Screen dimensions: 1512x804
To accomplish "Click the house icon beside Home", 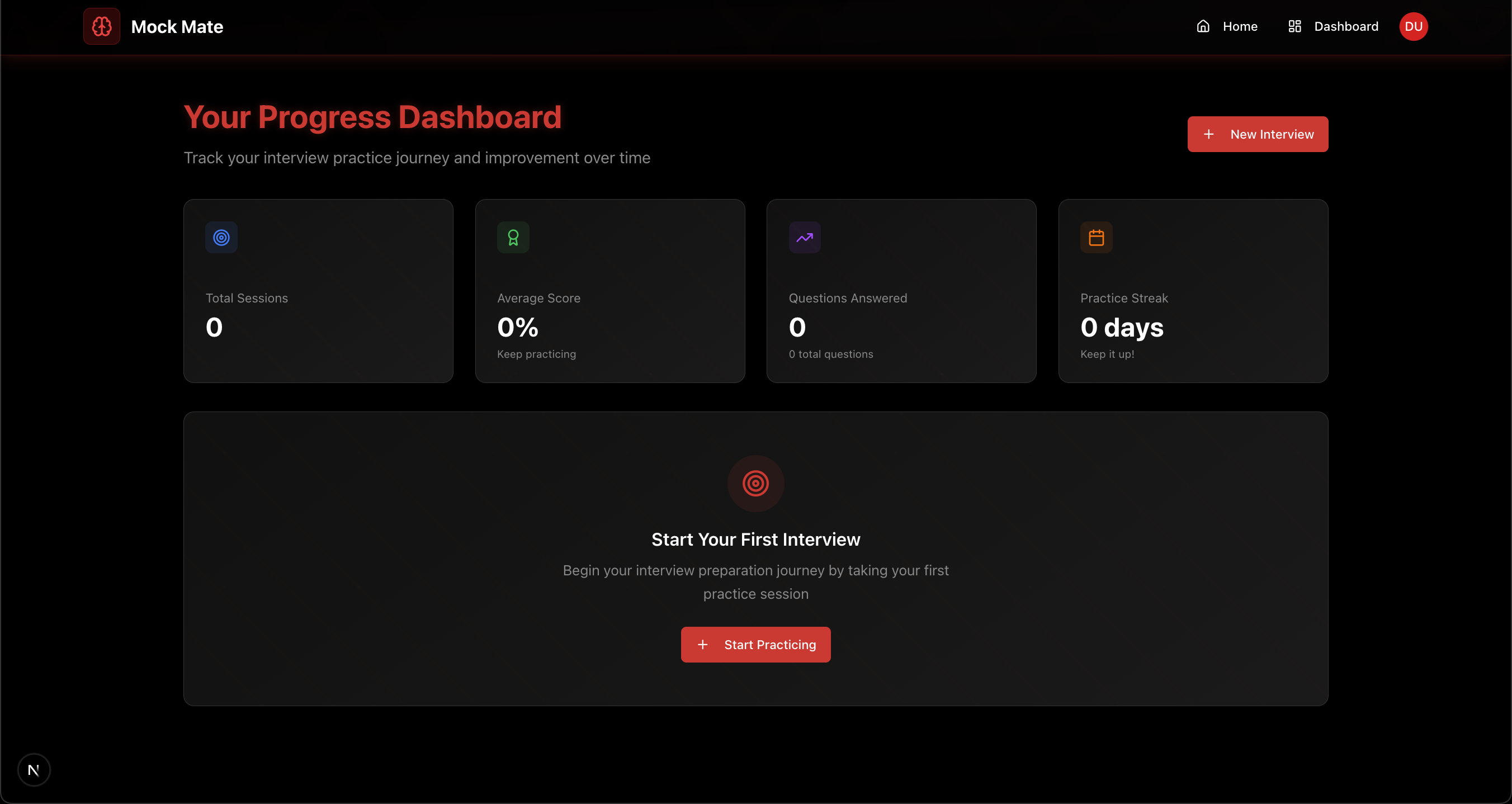I will (x=1203, y=26).
